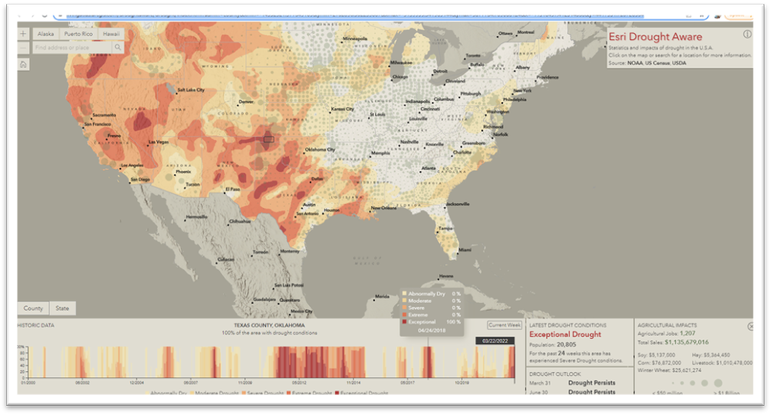Click the Dallas city label on the map
Viewport: 772px width, 415px height.
(x=318, y=179)
